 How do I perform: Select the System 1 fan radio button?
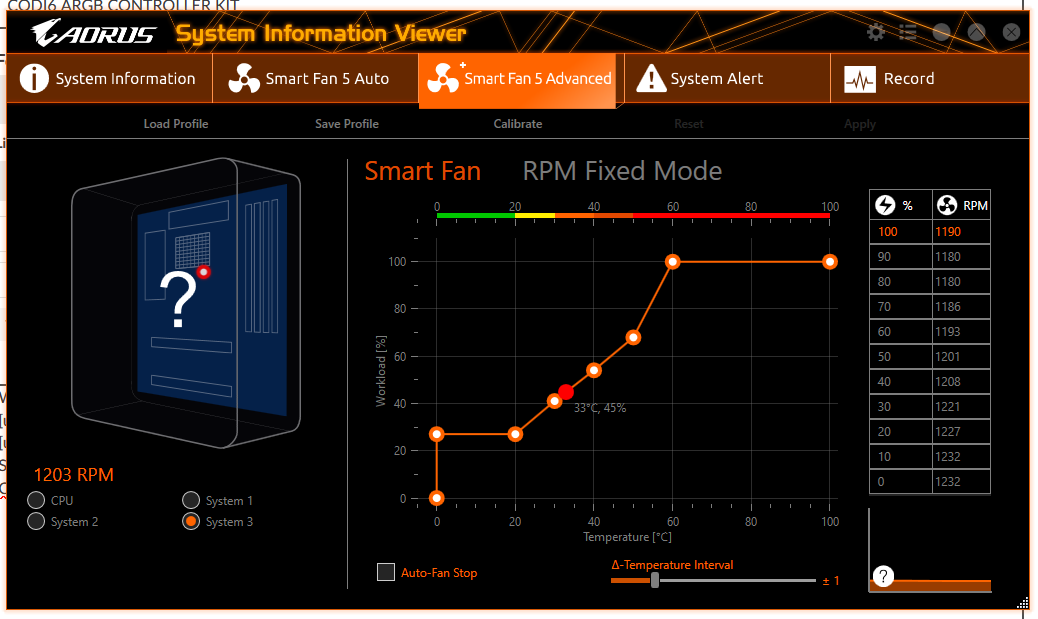click(x=191, y=500)
